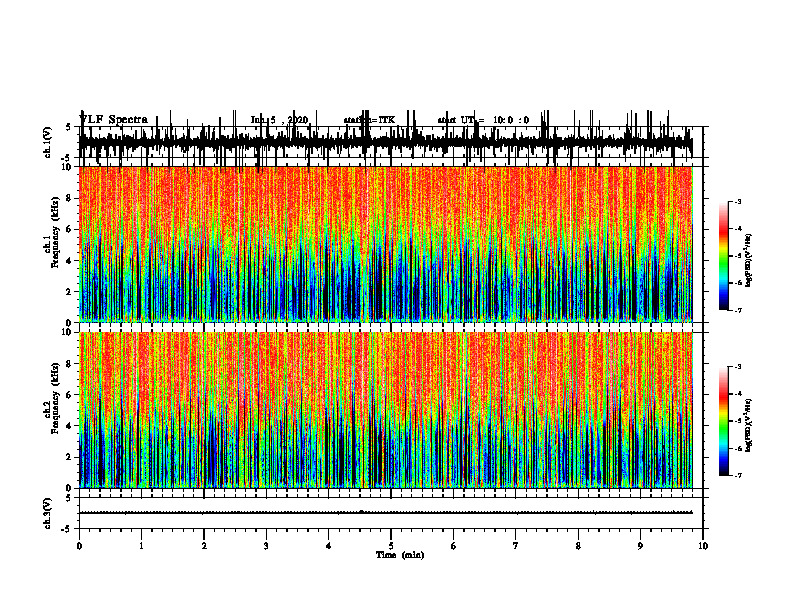792x612 pixels.
Task: Click time axis tick label '3'
Action: [x=266, y=546]
